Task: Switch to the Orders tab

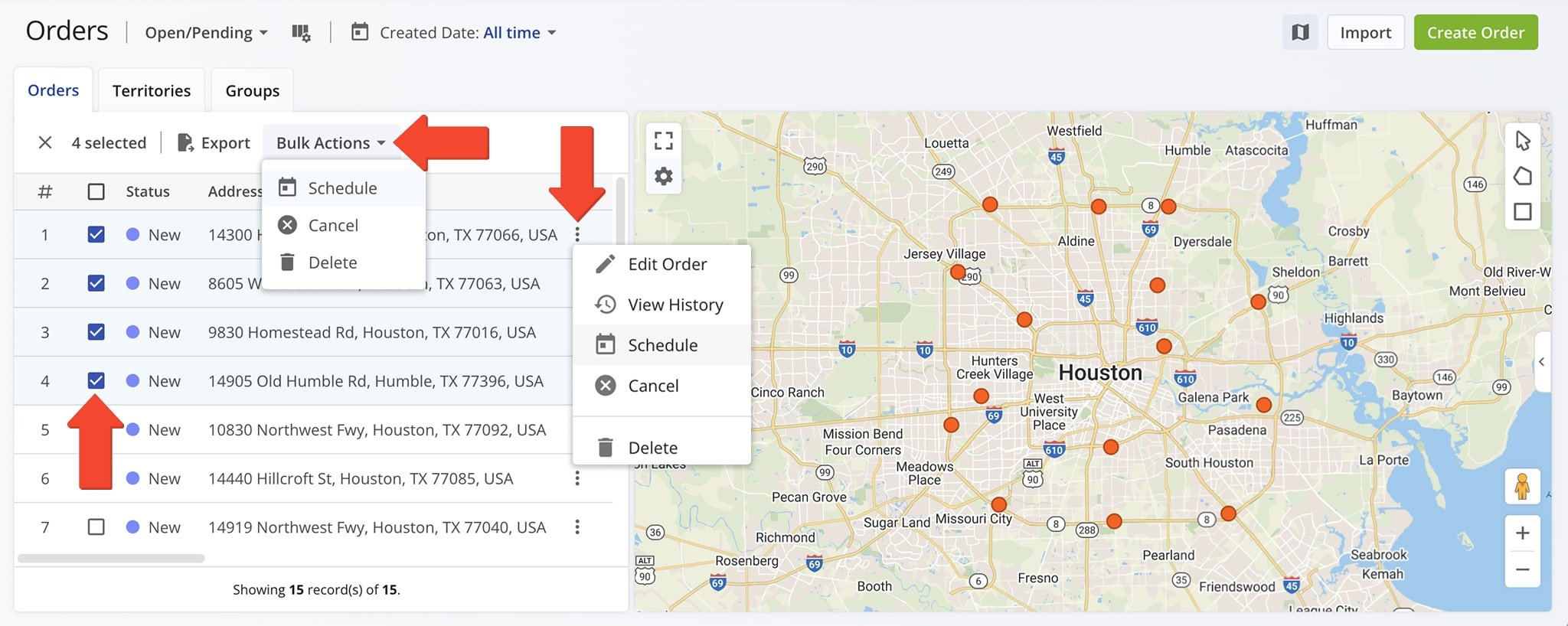Action: [54, 90]
